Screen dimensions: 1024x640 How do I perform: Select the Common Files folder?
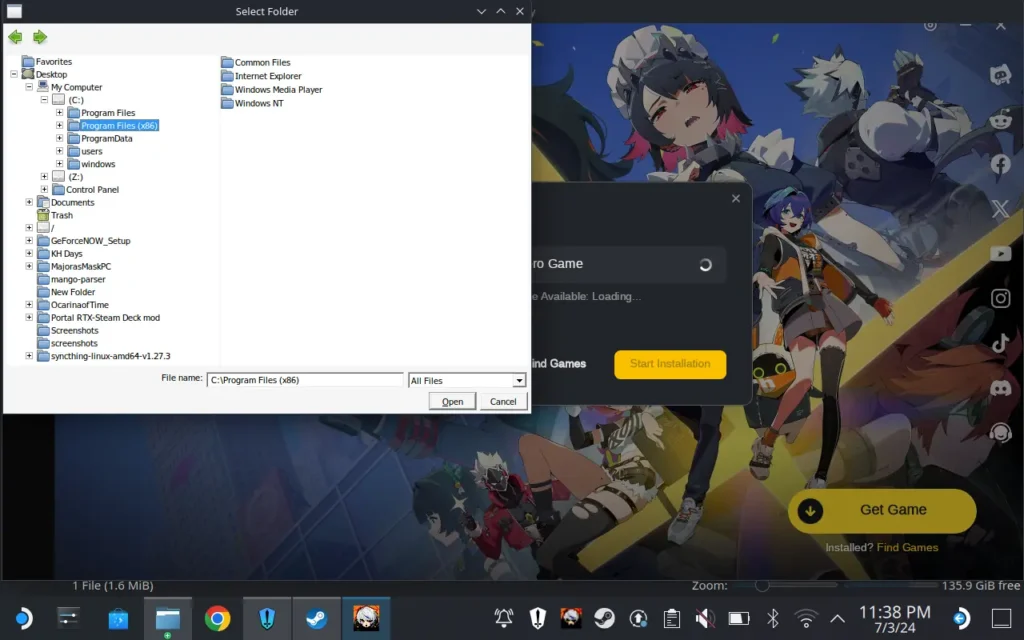263,63
